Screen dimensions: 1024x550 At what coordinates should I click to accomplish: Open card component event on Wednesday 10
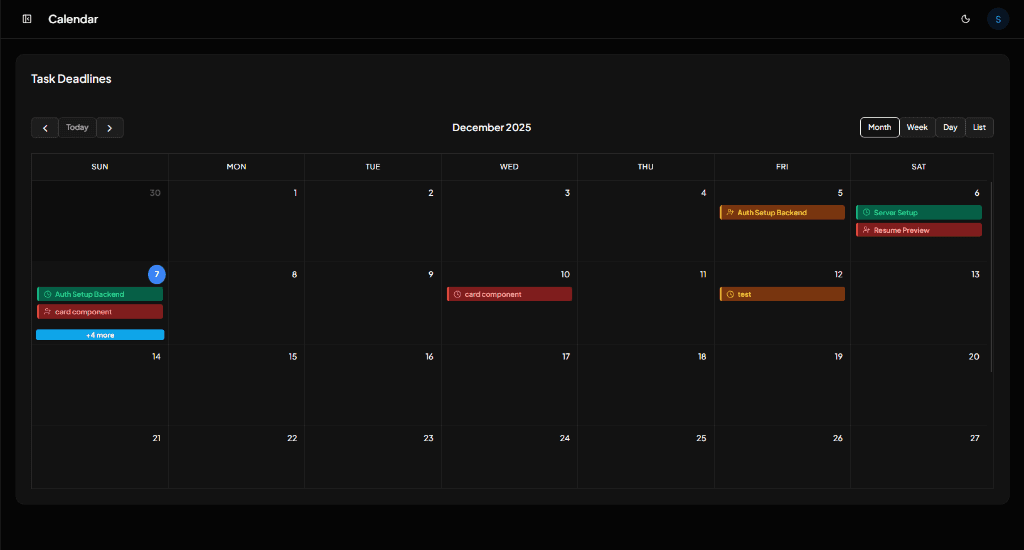(509, 295)
